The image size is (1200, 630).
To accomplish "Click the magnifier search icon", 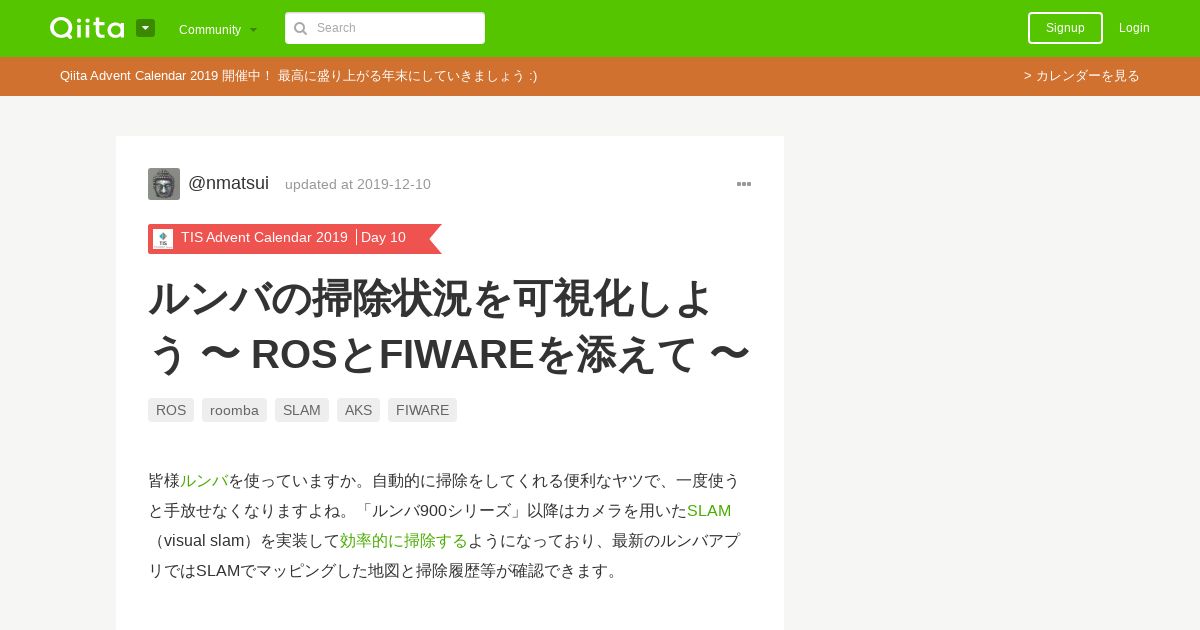I will pos(300,29).
